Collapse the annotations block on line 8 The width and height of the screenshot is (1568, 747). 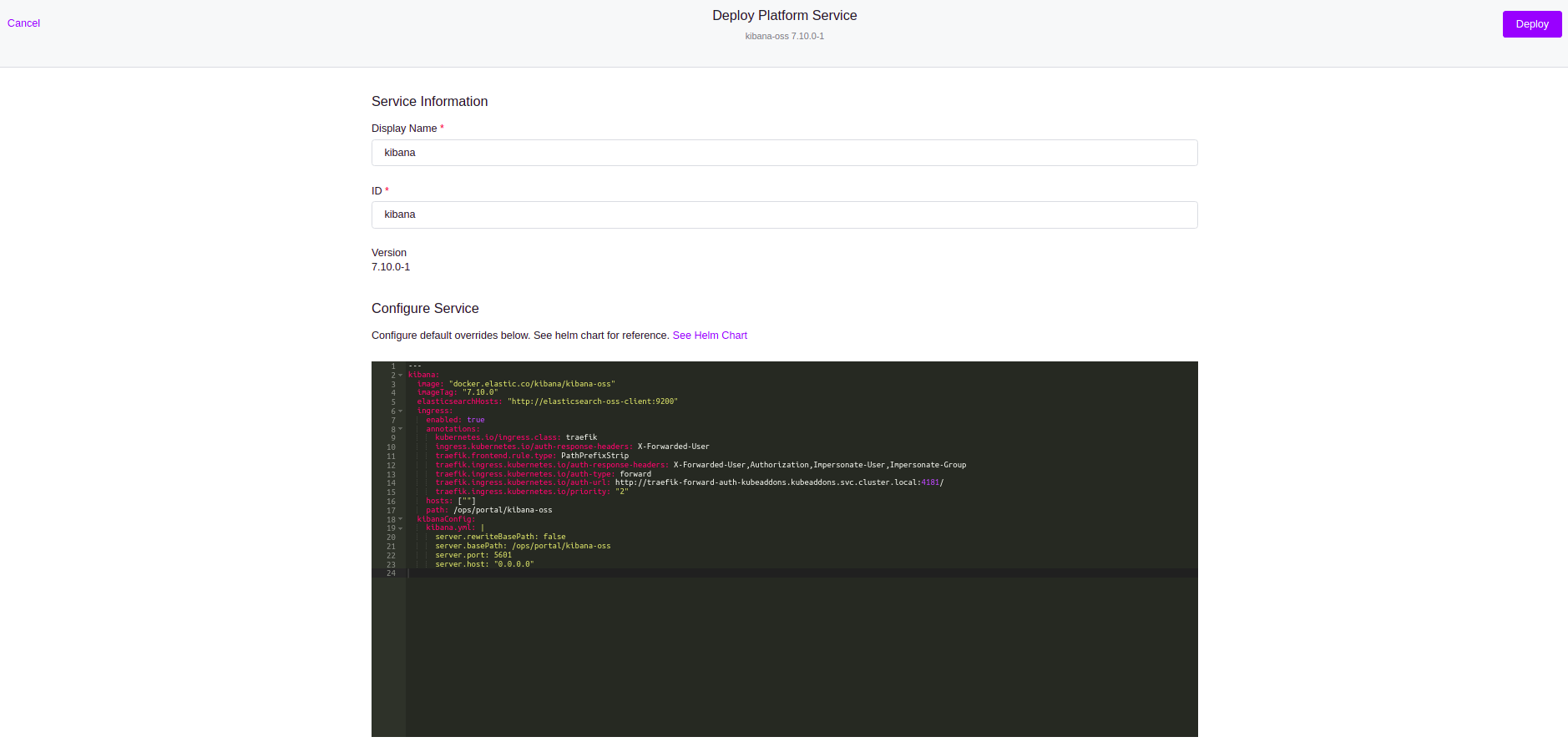(401, 429)
